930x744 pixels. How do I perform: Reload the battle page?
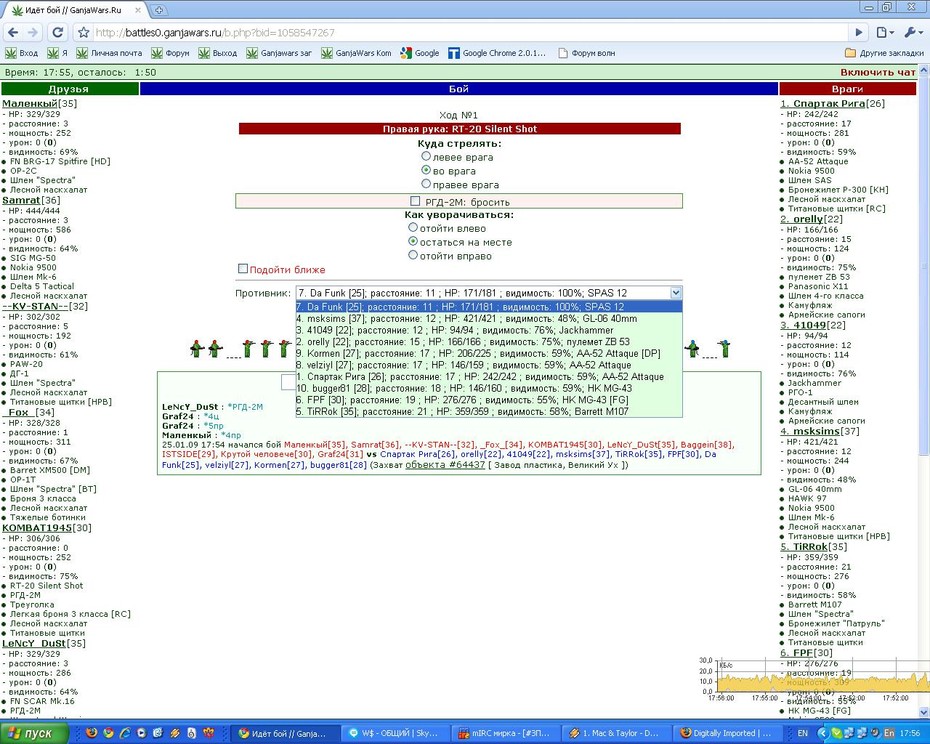click(x=58, y=33)
